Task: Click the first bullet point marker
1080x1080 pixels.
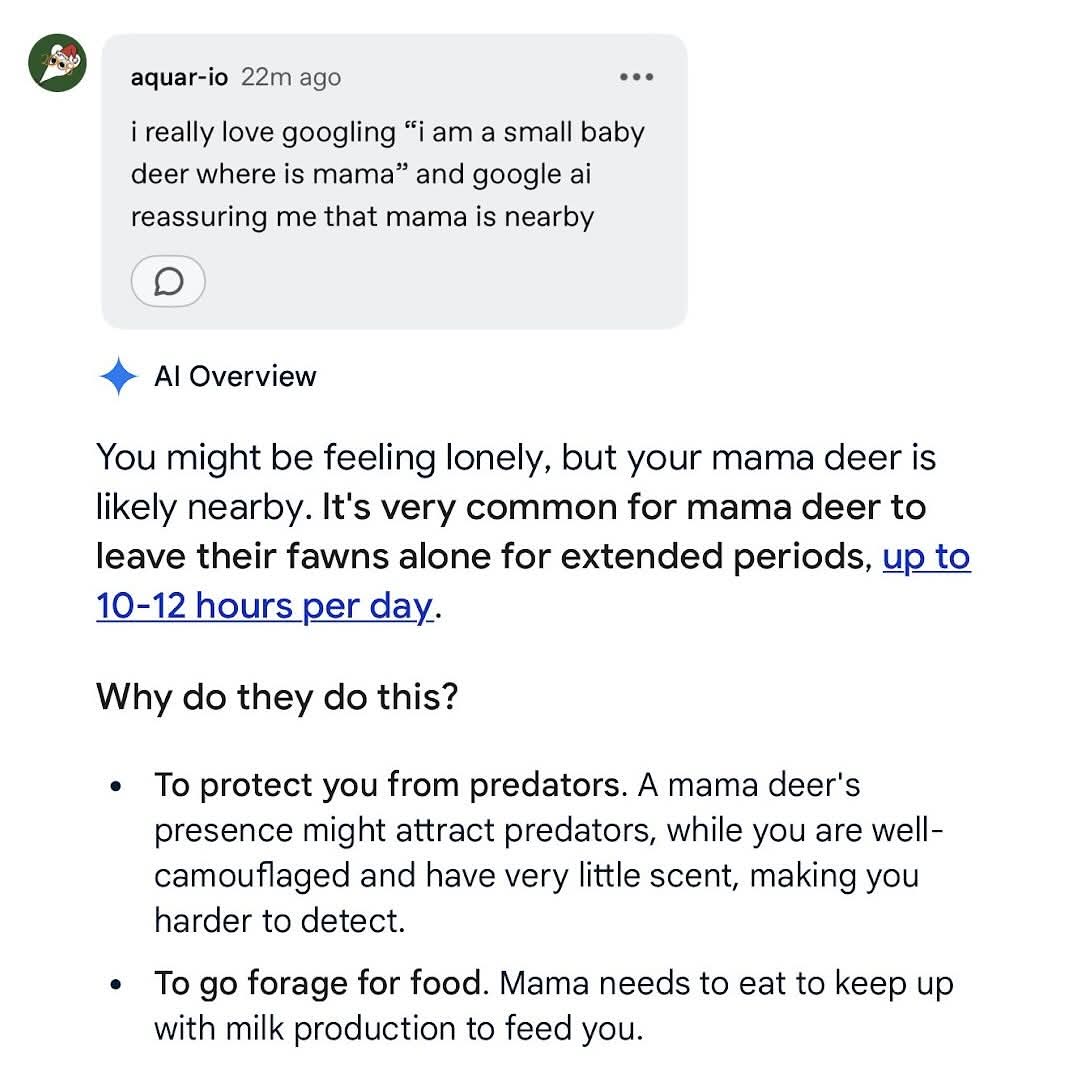Action: pyautogui.click(x=116, y=785)
